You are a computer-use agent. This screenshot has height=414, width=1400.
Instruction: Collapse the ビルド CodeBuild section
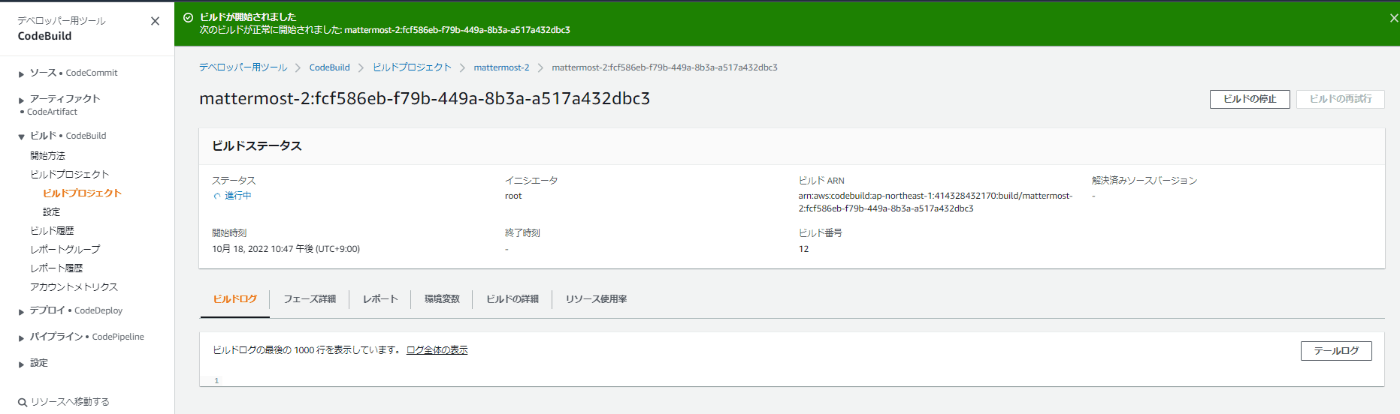click(x=21, y=136)
